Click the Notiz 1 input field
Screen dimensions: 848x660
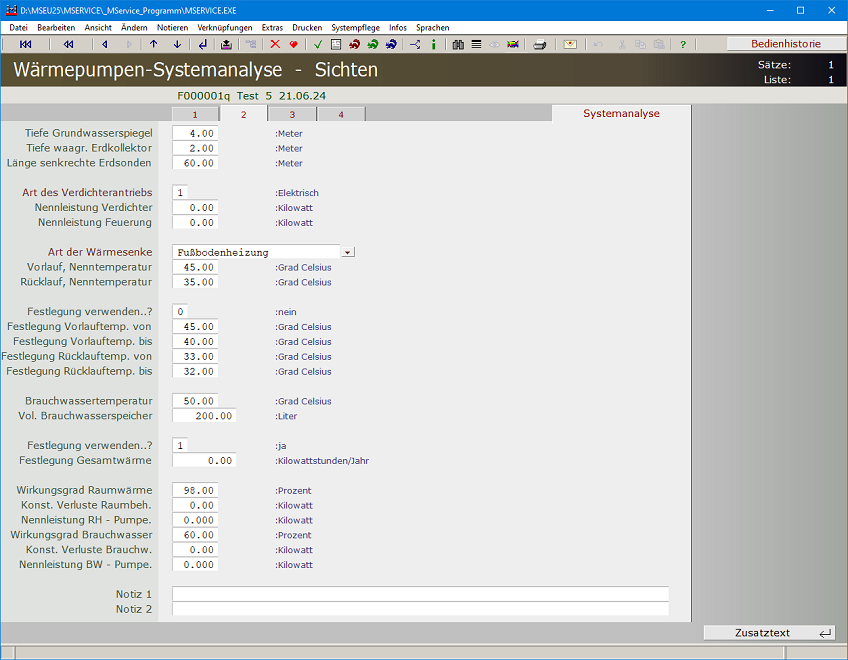click(x=420, y=594)
